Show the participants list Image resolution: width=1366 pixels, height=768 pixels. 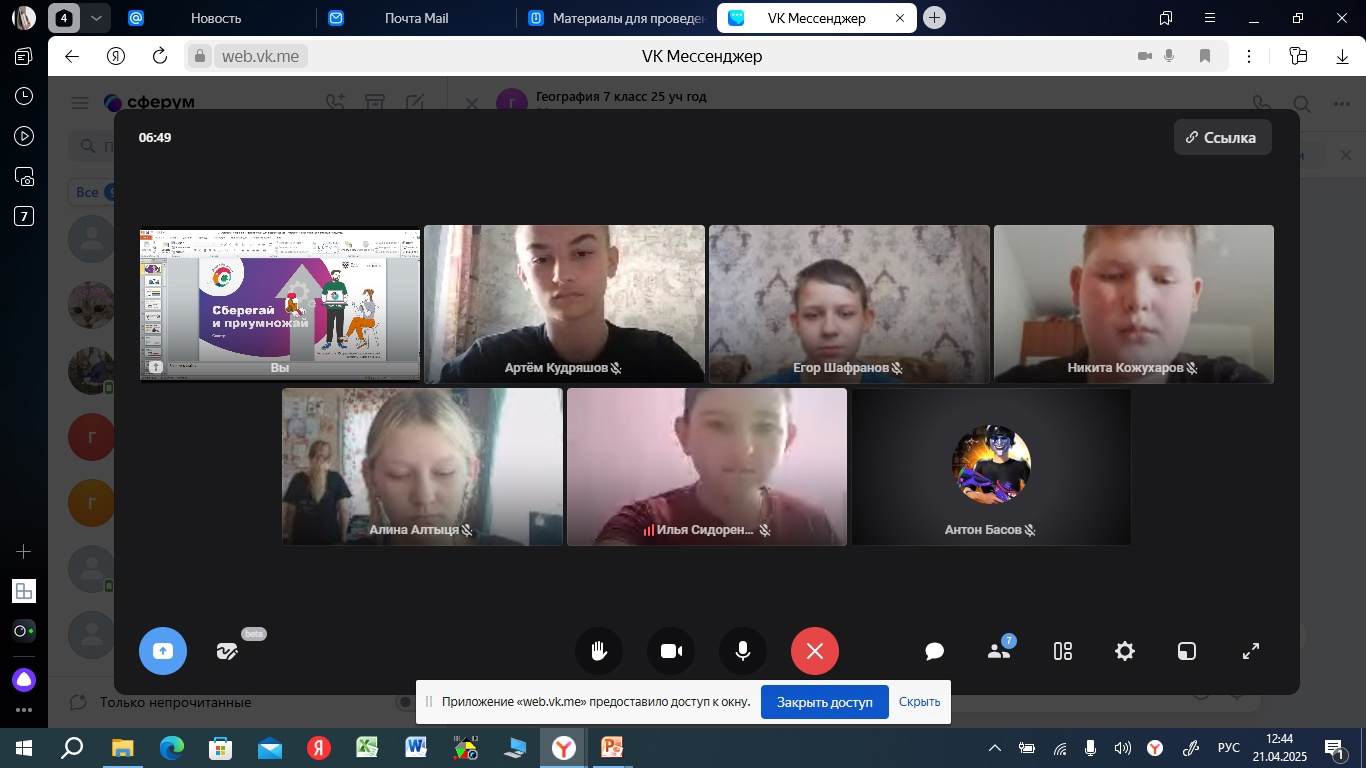point(999,651)
